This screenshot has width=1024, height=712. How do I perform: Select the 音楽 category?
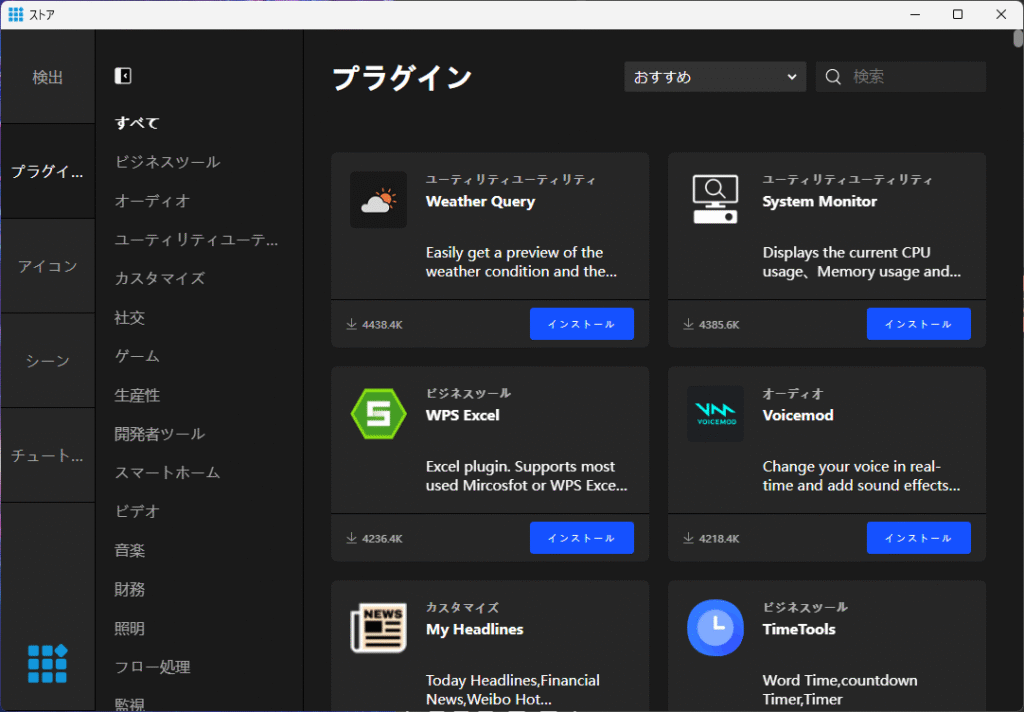129,551
